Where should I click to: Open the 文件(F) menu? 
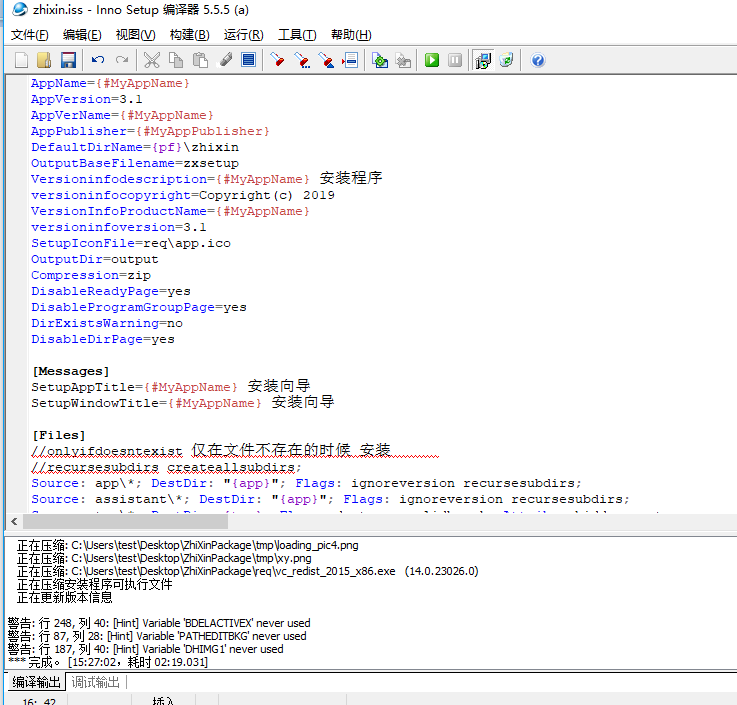pos(30,35)
